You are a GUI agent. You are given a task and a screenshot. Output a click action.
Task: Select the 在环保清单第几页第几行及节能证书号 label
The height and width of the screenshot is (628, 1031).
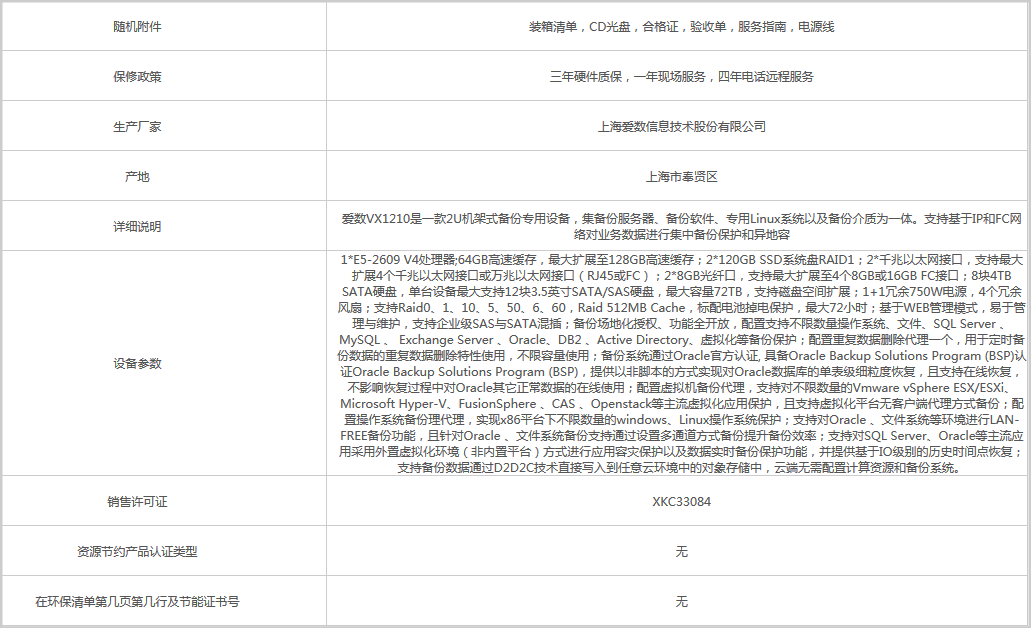click(137, 602)
